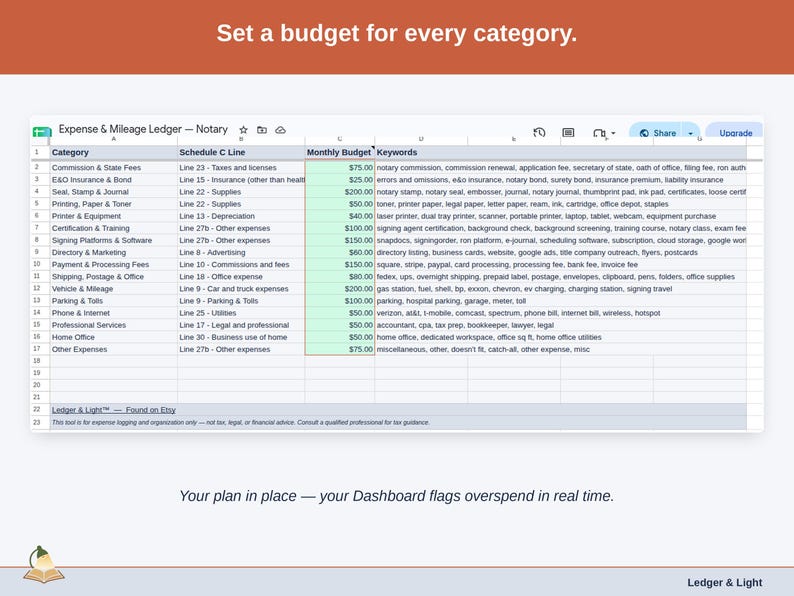Screen dimensions: 794x596
Task: Select the Monthly Budget header cell
Action: pos(340,152)
